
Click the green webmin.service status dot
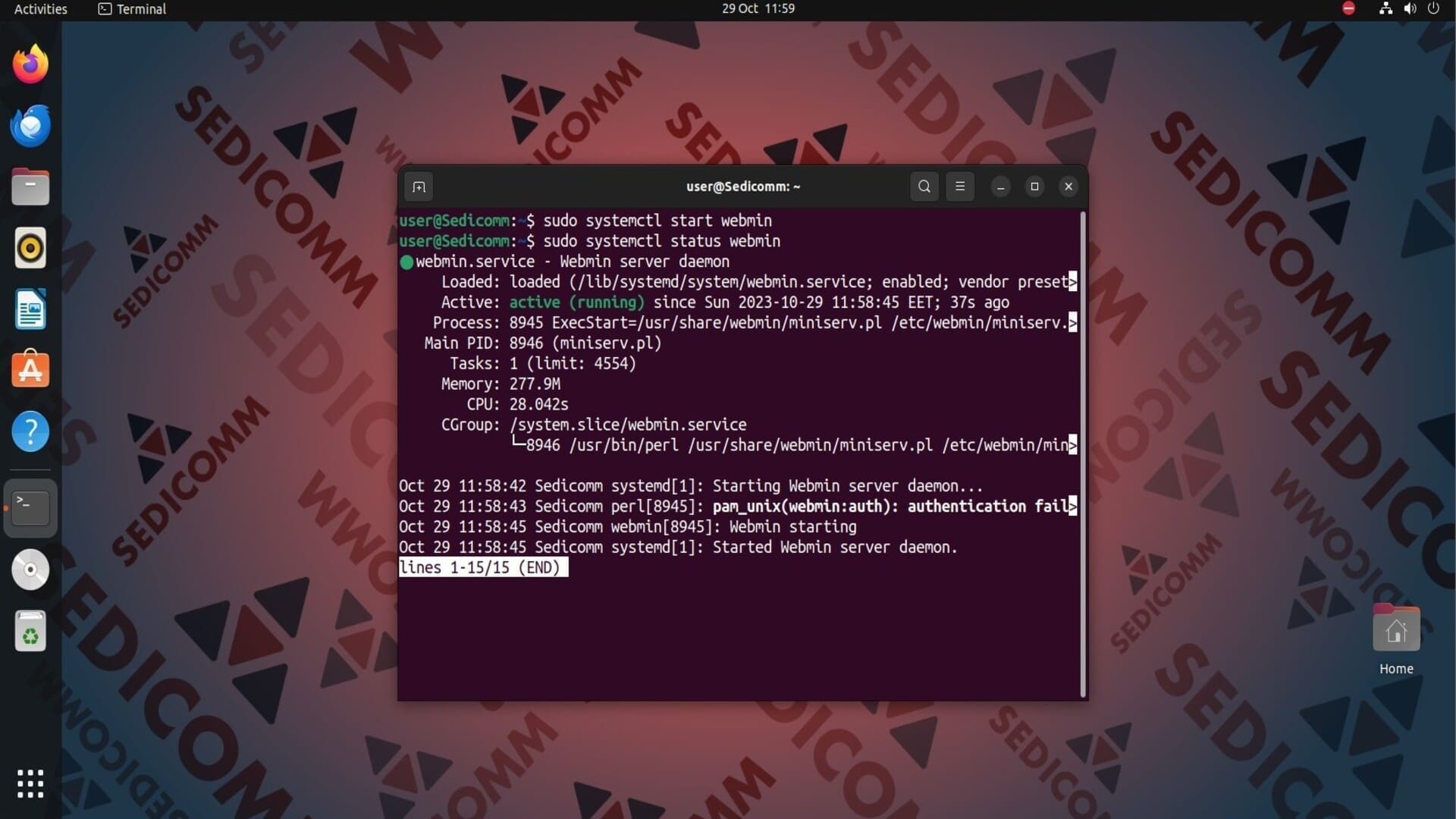click(x=406, y=262)
